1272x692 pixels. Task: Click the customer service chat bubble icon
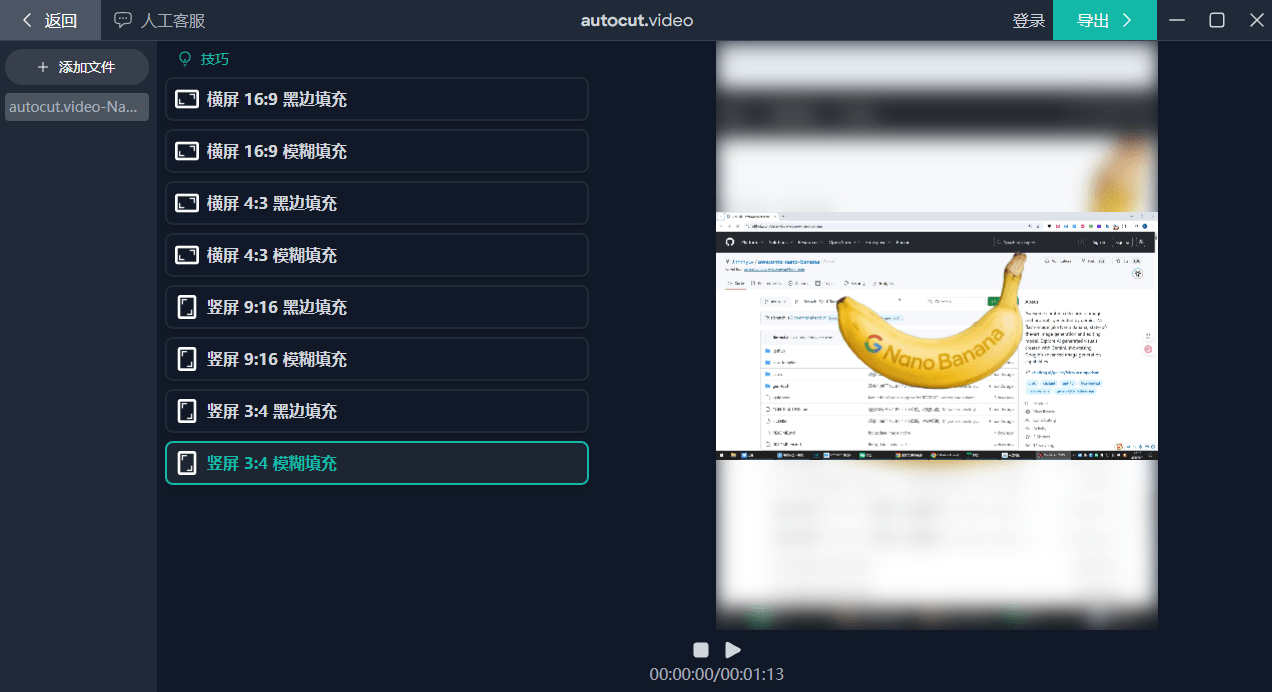pos(123,20)
